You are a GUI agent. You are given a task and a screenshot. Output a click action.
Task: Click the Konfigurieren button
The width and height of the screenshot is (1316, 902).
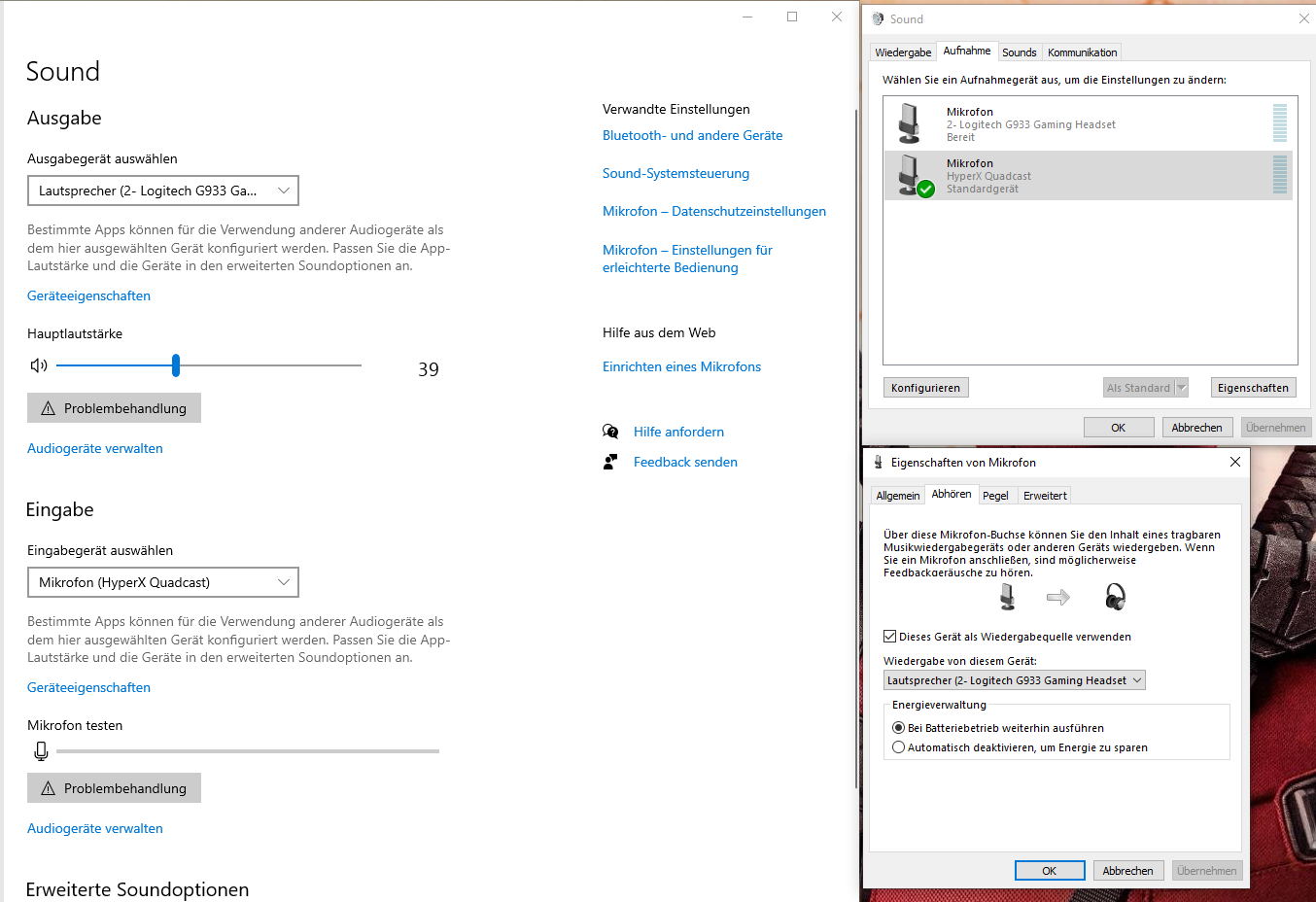tap(925, 388)
